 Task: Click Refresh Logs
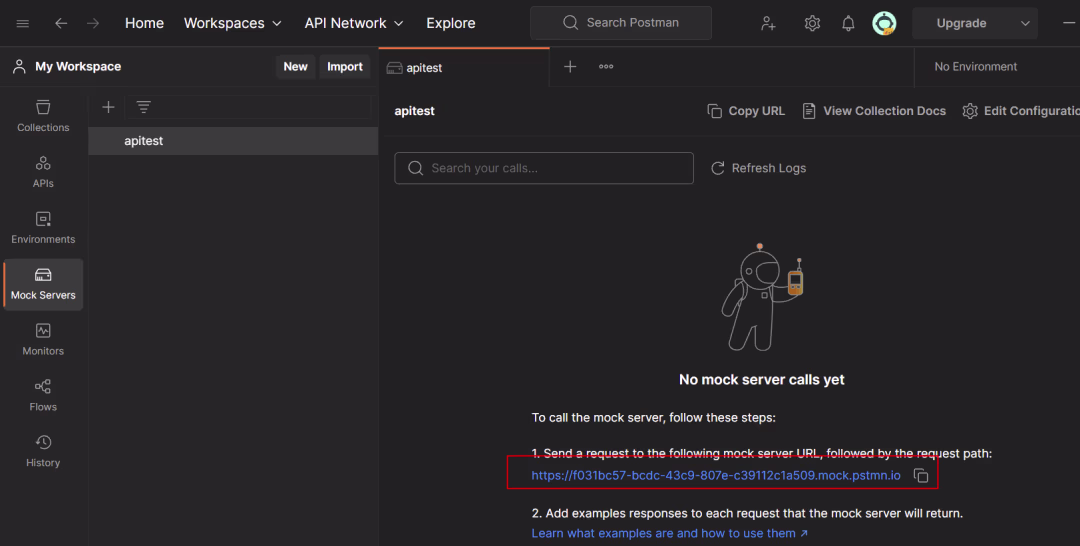click(x=758, y=168)
